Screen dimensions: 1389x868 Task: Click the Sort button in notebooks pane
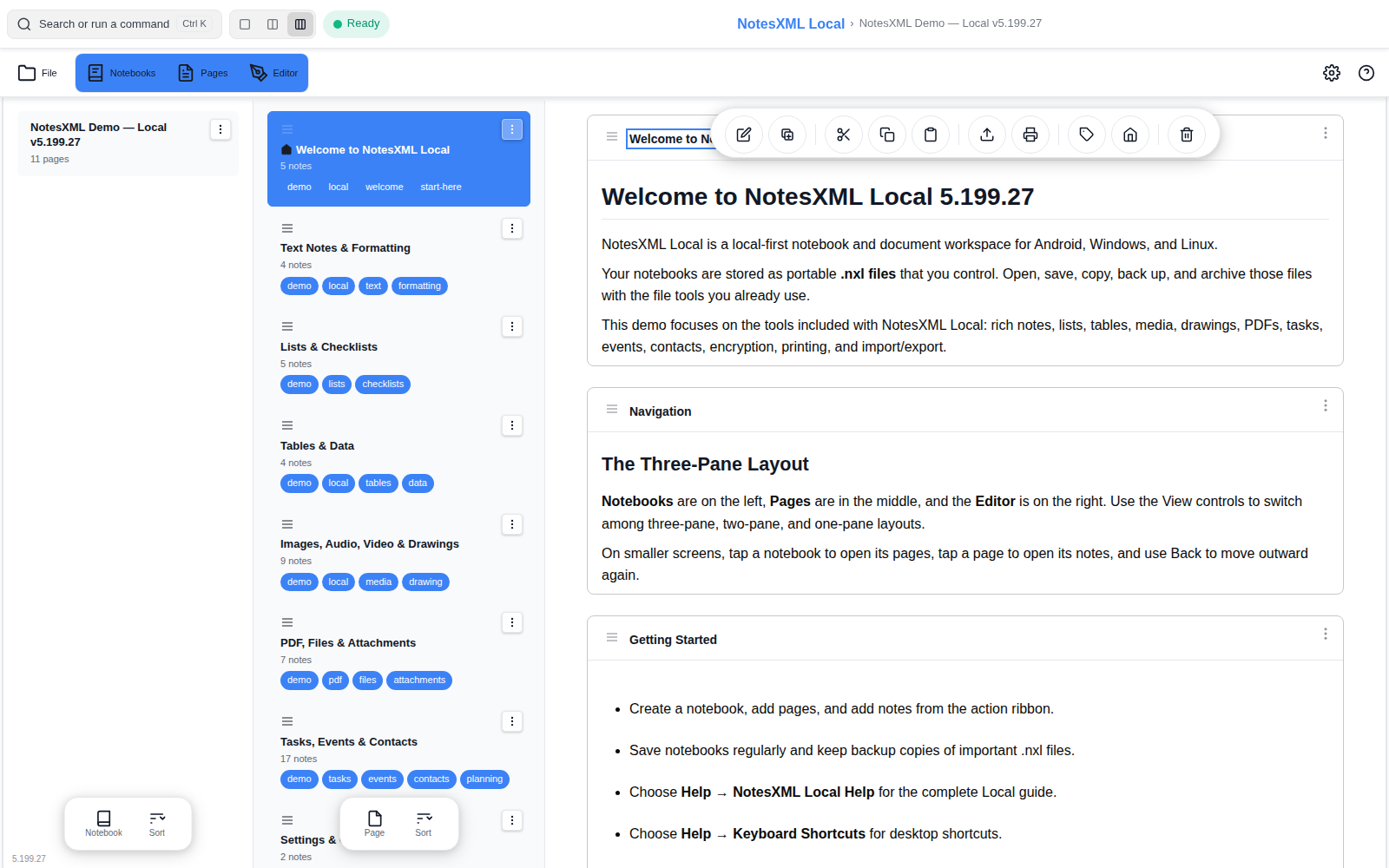point(157,824)
